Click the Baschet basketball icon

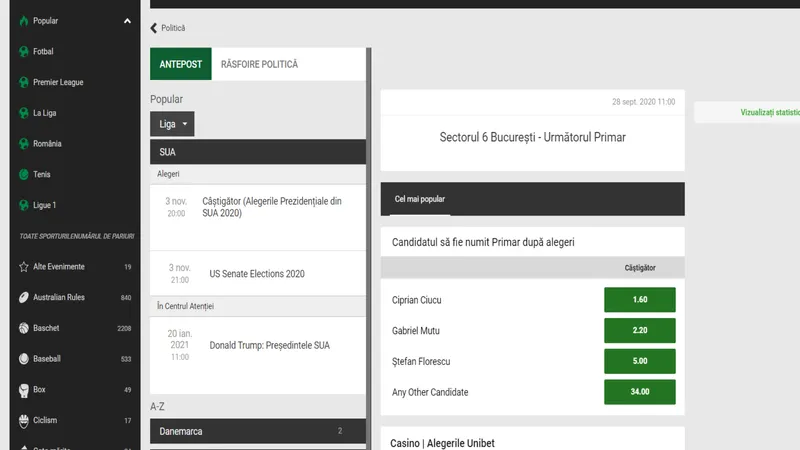[x=23, y=328]
